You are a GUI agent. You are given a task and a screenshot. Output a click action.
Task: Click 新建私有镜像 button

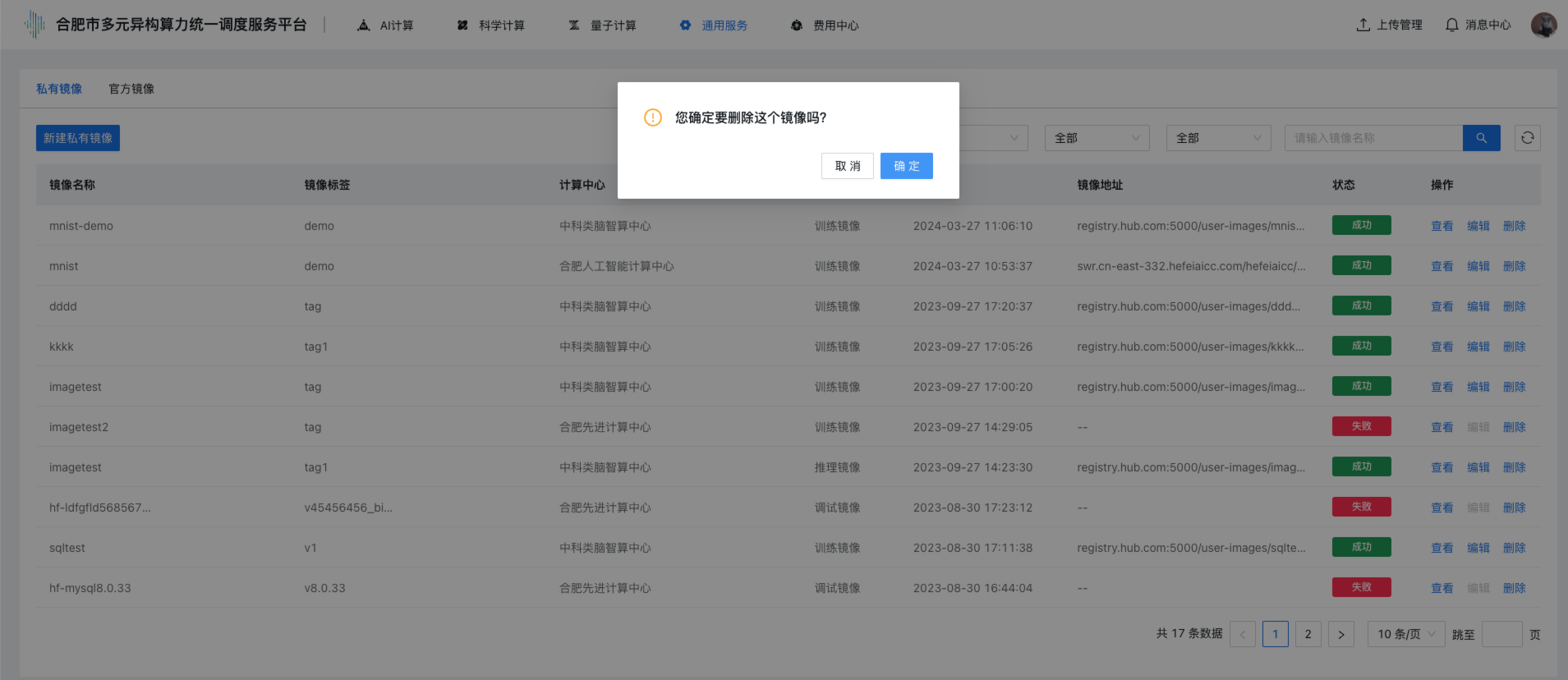point(78,138)
